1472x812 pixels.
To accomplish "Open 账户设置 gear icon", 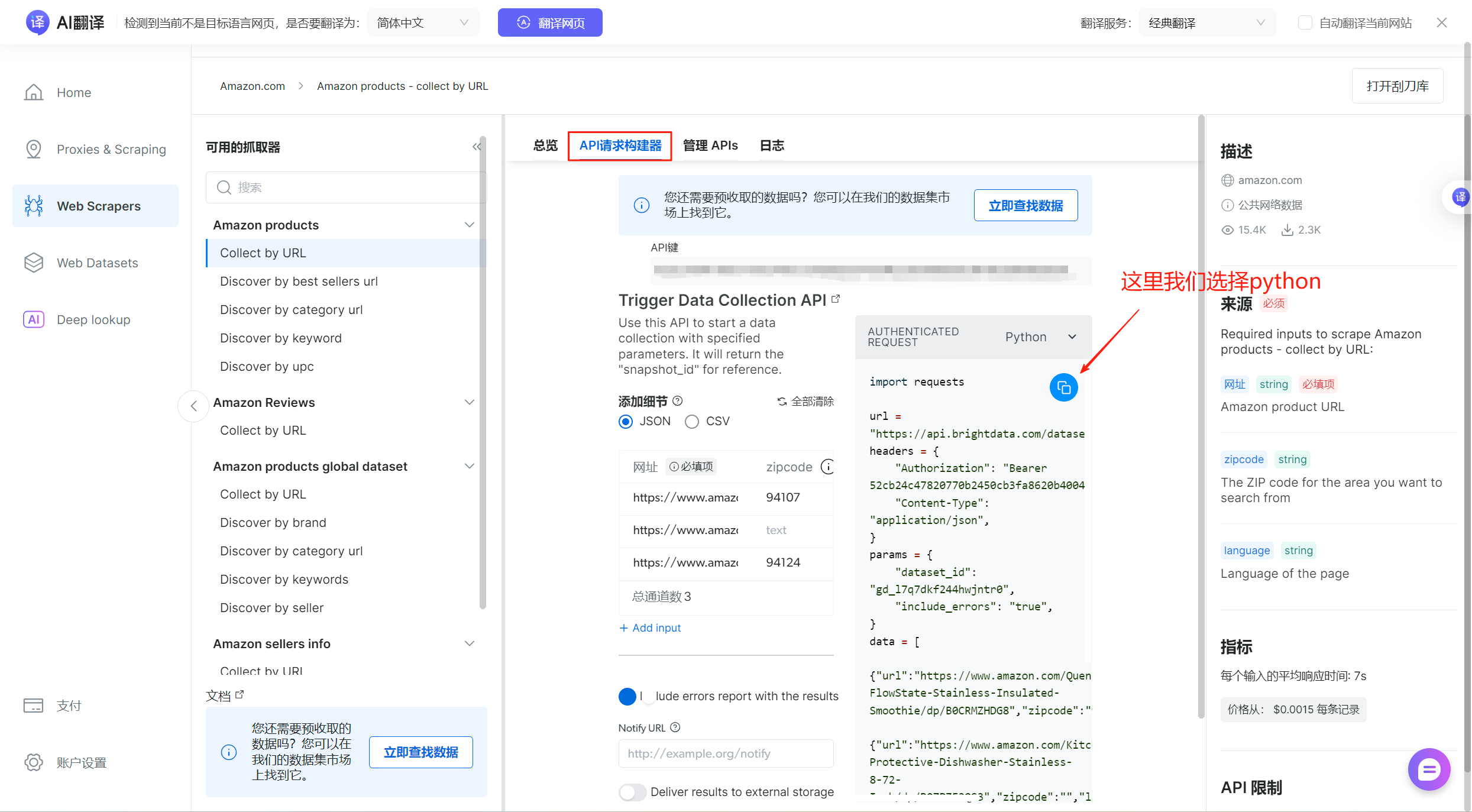I will pos(34,762).
